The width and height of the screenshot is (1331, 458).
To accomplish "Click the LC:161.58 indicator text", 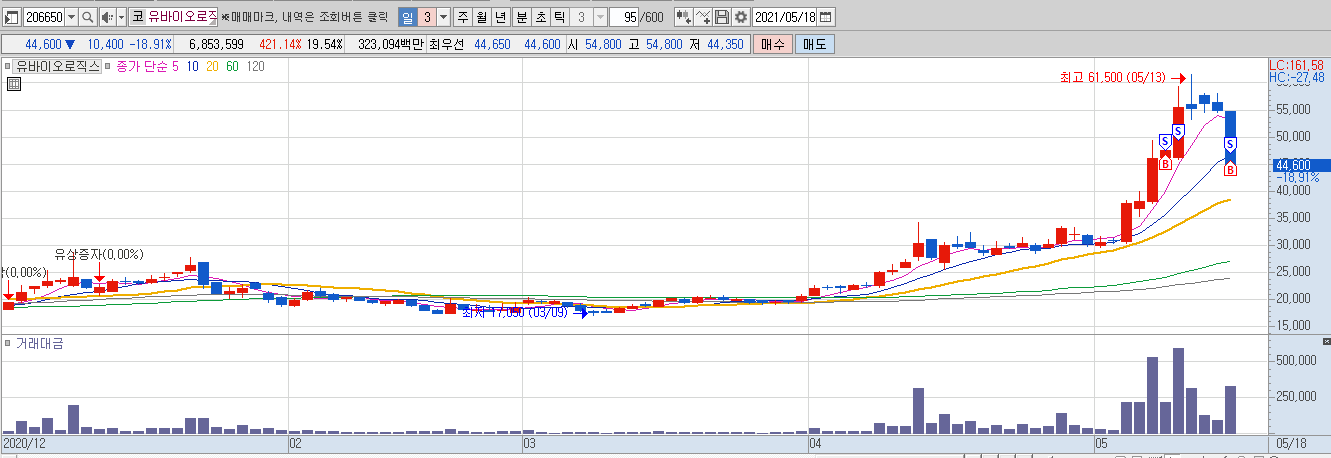I will coord(1297,65).
